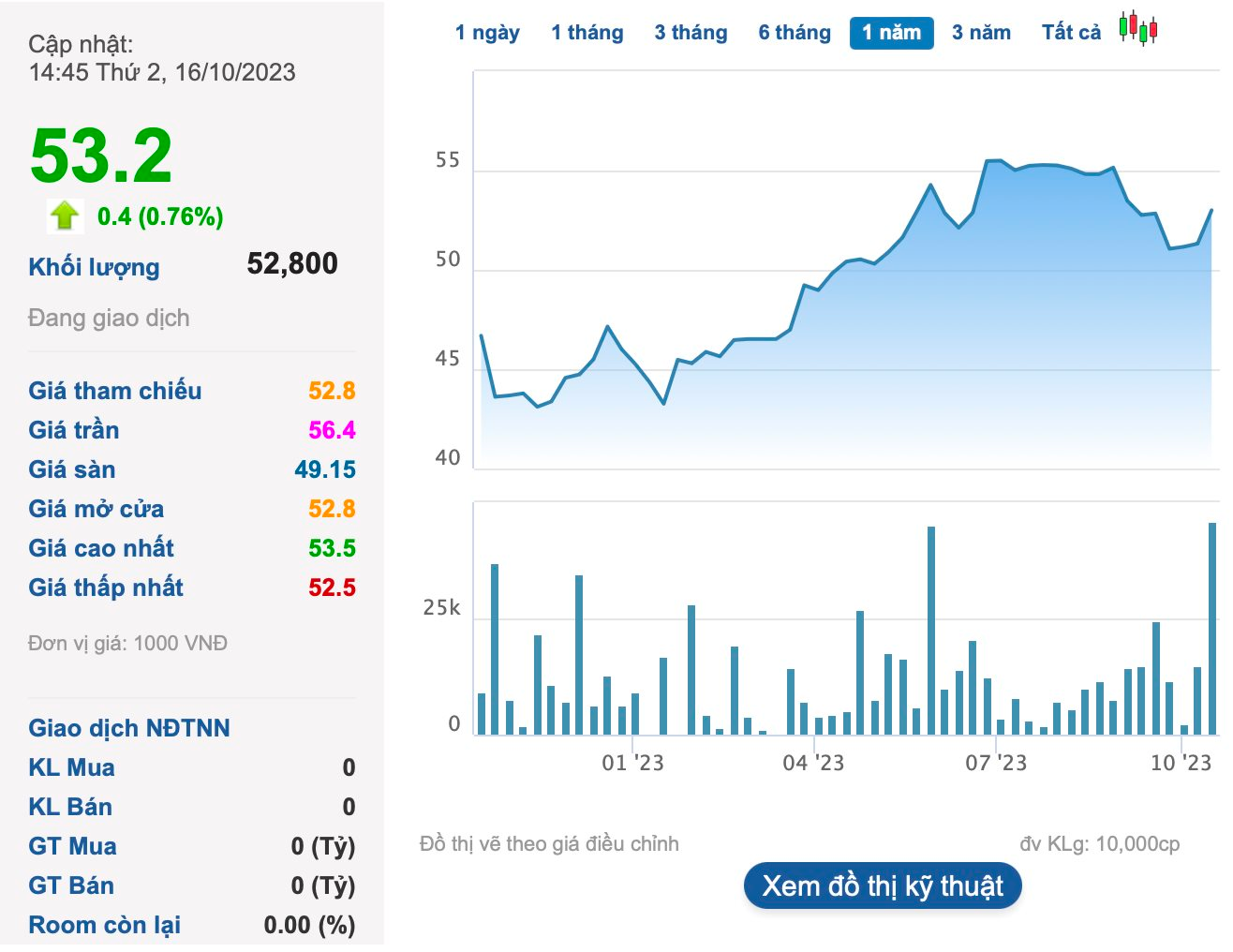Screen dimensions: 1233x952
Task: Click the 04 '23 axis label
Action: [x=813, y=763]
